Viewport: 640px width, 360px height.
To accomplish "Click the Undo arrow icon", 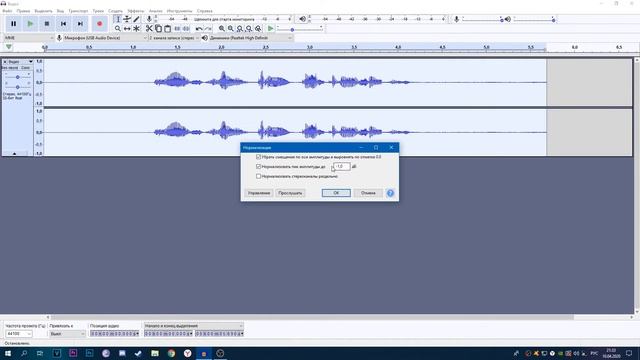I will pyautogui.click(x=199, y=29).
